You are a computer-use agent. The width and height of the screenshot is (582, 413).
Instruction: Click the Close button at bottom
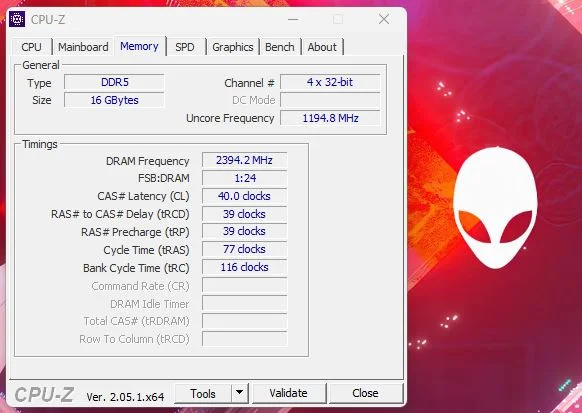(x=366, y=393)
